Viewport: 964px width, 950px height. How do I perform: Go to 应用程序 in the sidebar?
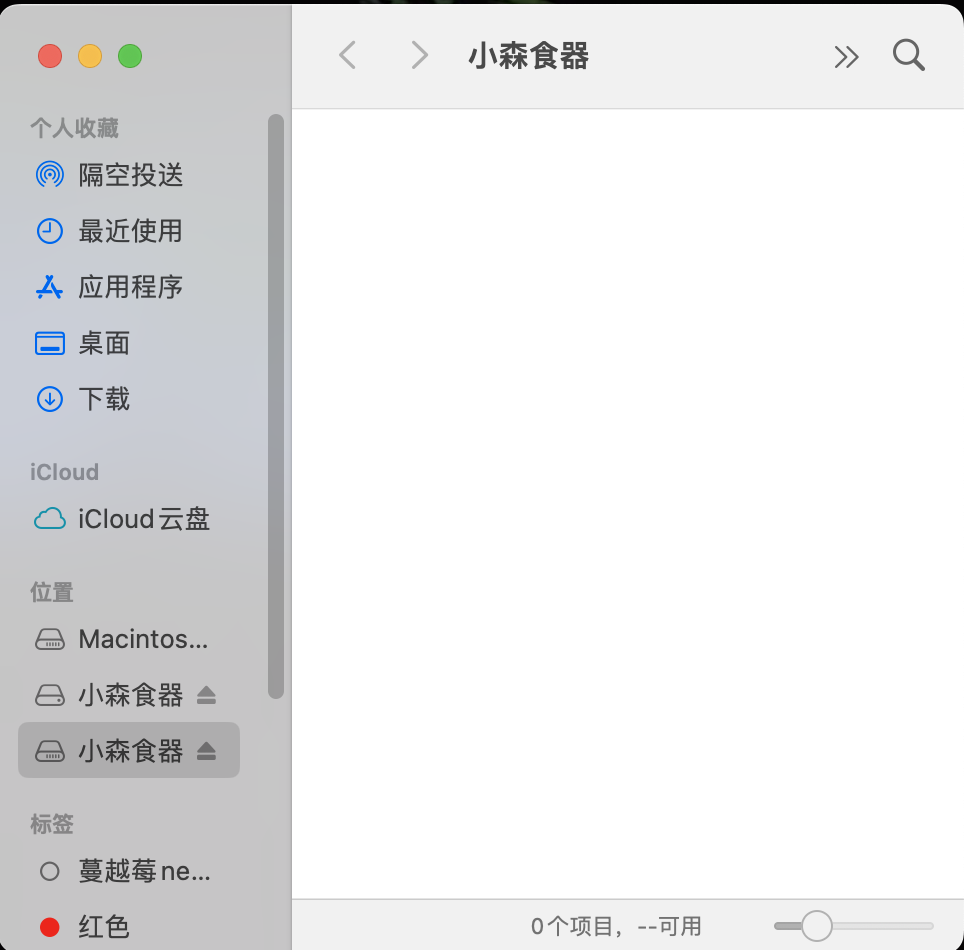pyautogui.click(x=130, y=287)
